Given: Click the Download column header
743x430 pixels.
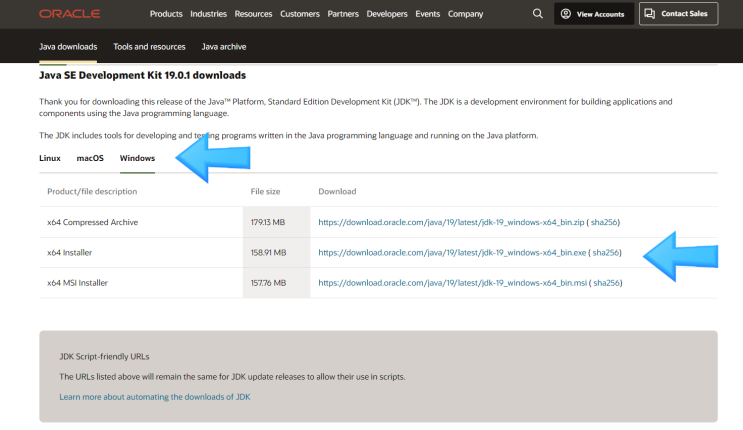Looking at the screenshot, I should 337,191.
